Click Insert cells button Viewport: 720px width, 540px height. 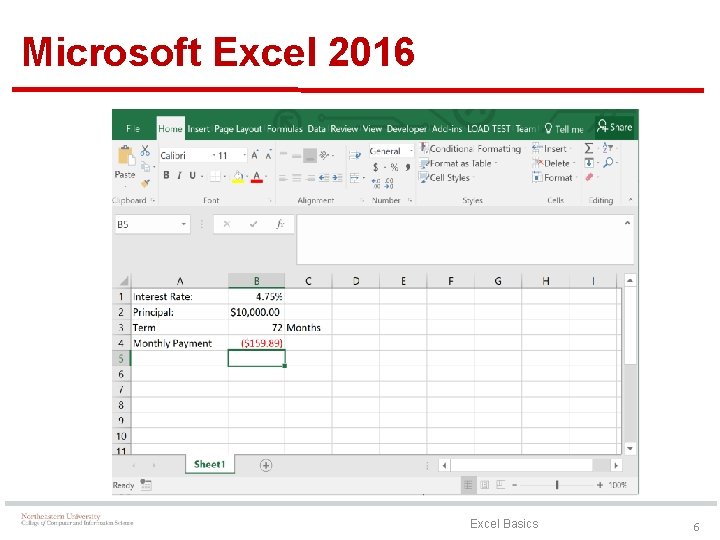coord(551,148)
